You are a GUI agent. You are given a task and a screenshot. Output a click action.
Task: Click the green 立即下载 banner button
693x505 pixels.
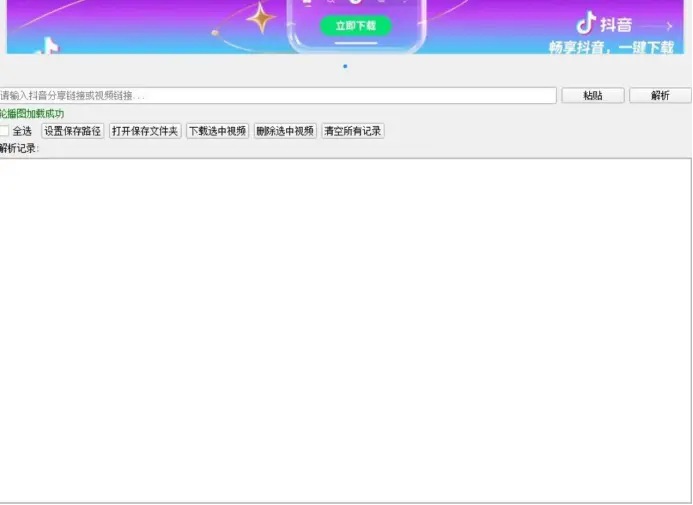pyautogui.click(x=355, y=26)
